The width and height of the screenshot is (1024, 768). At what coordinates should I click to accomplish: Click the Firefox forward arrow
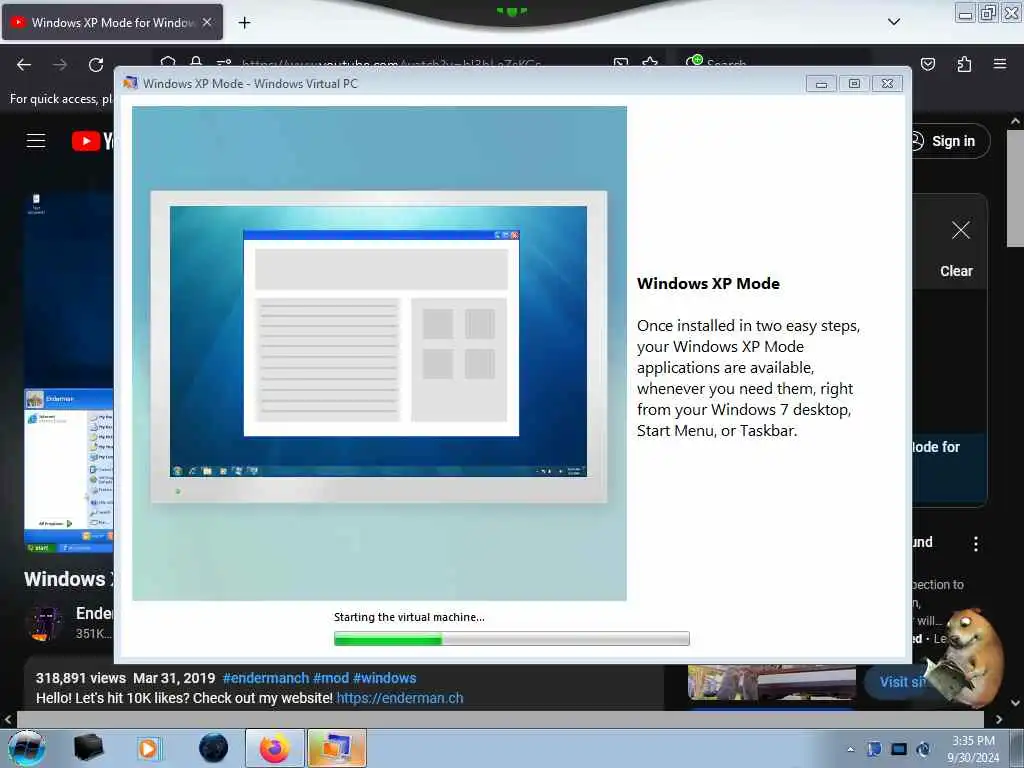[60, 65]
